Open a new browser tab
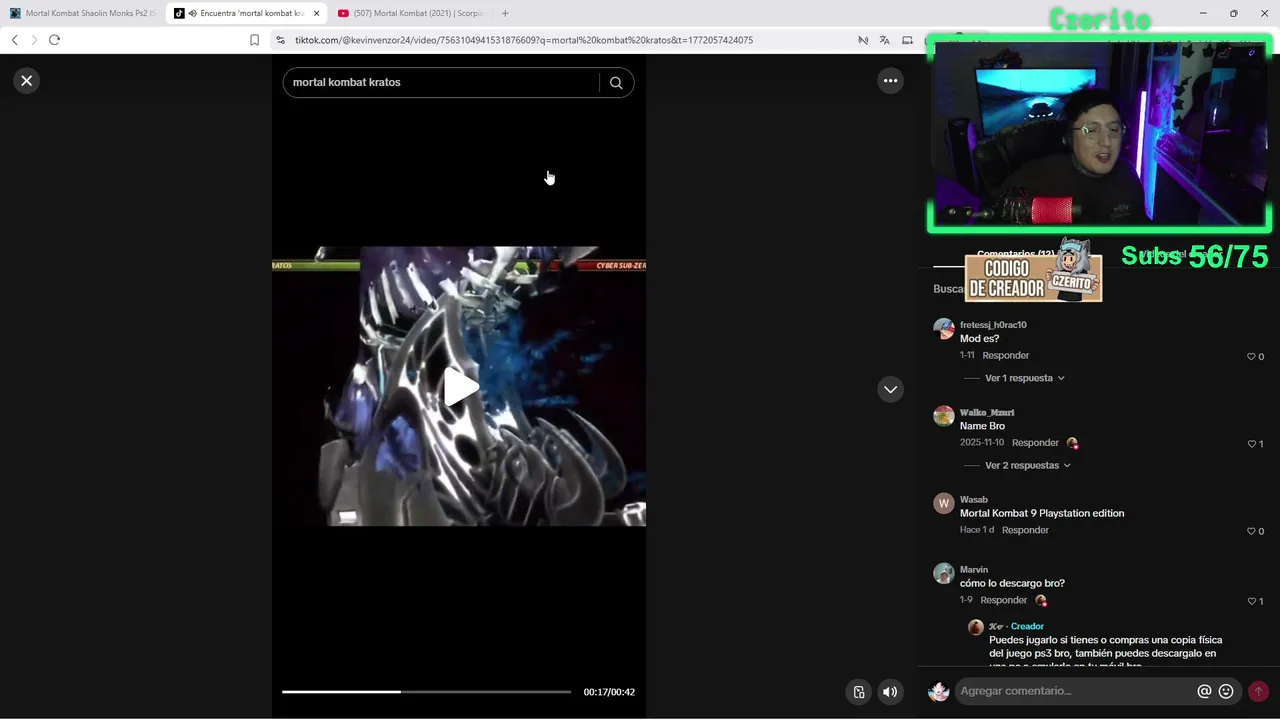This screenshot has height=720, width=1280. (505, 13)
